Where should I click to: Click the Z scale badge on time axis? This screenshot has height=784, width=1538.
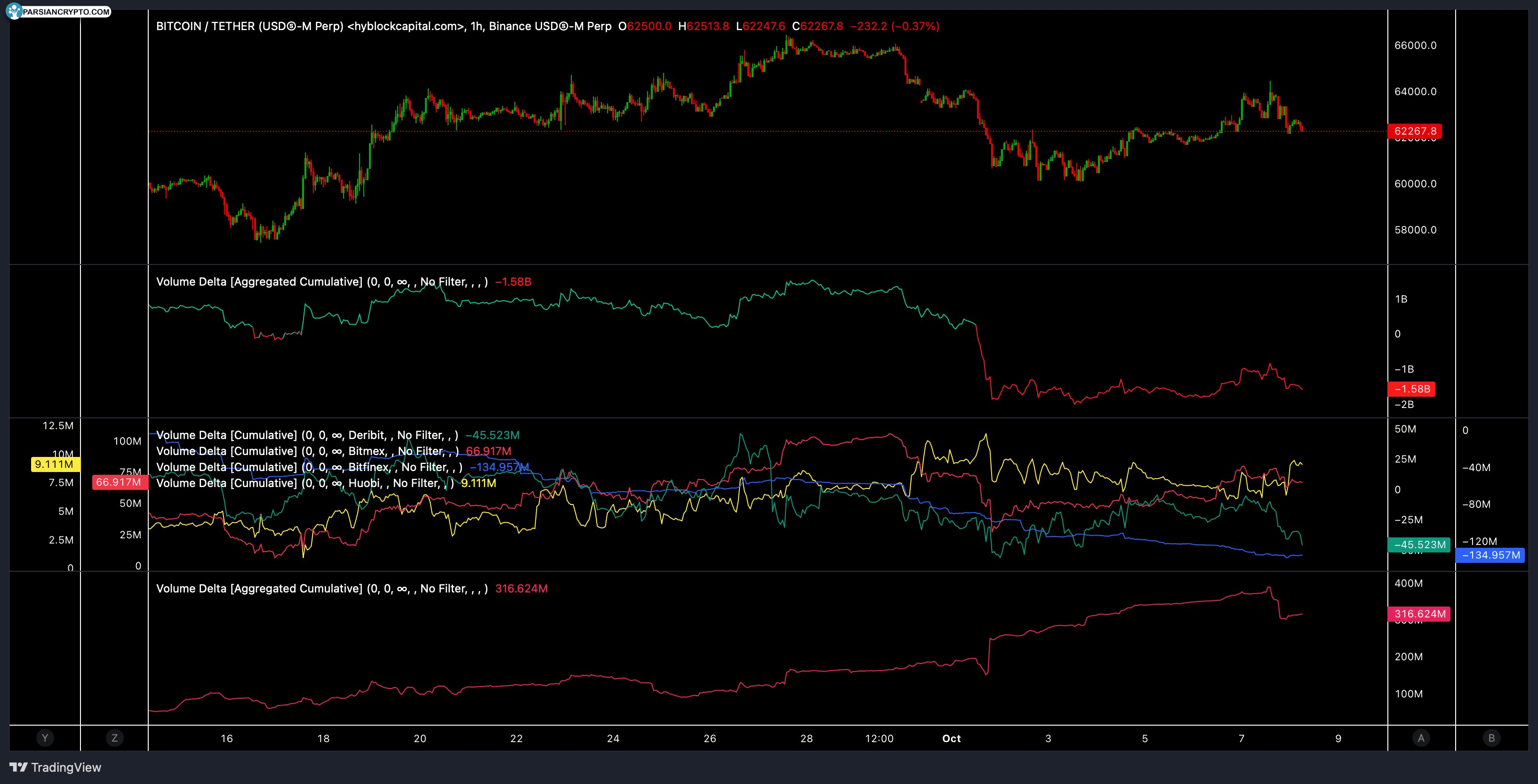click(115, 738)
